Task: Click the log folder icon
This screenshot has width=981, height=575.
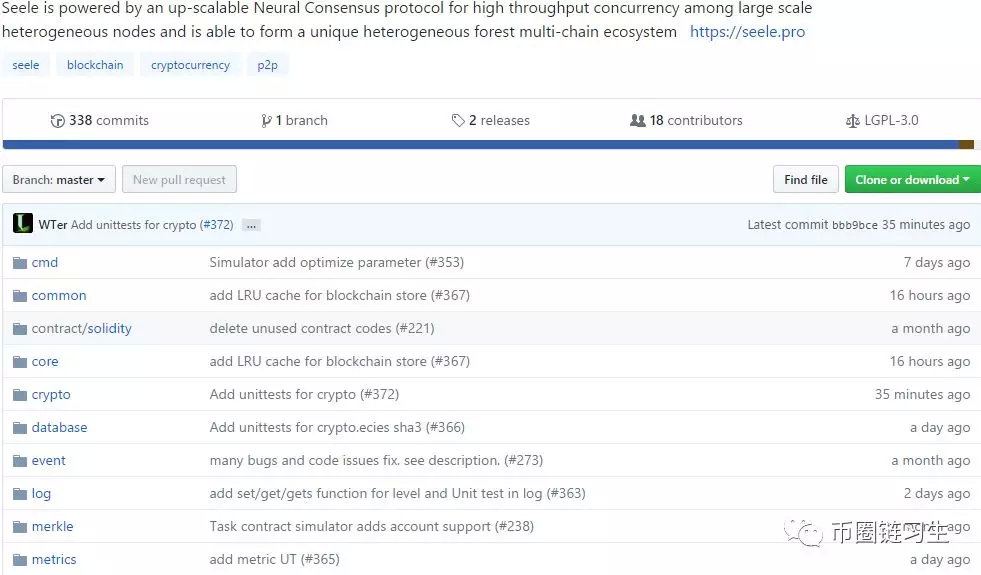Action: point(20,494)
